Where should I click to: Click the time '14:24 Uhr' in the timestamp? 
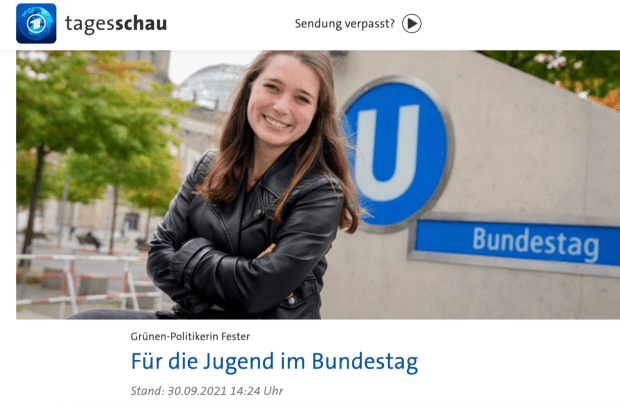(x=256, y=391)
